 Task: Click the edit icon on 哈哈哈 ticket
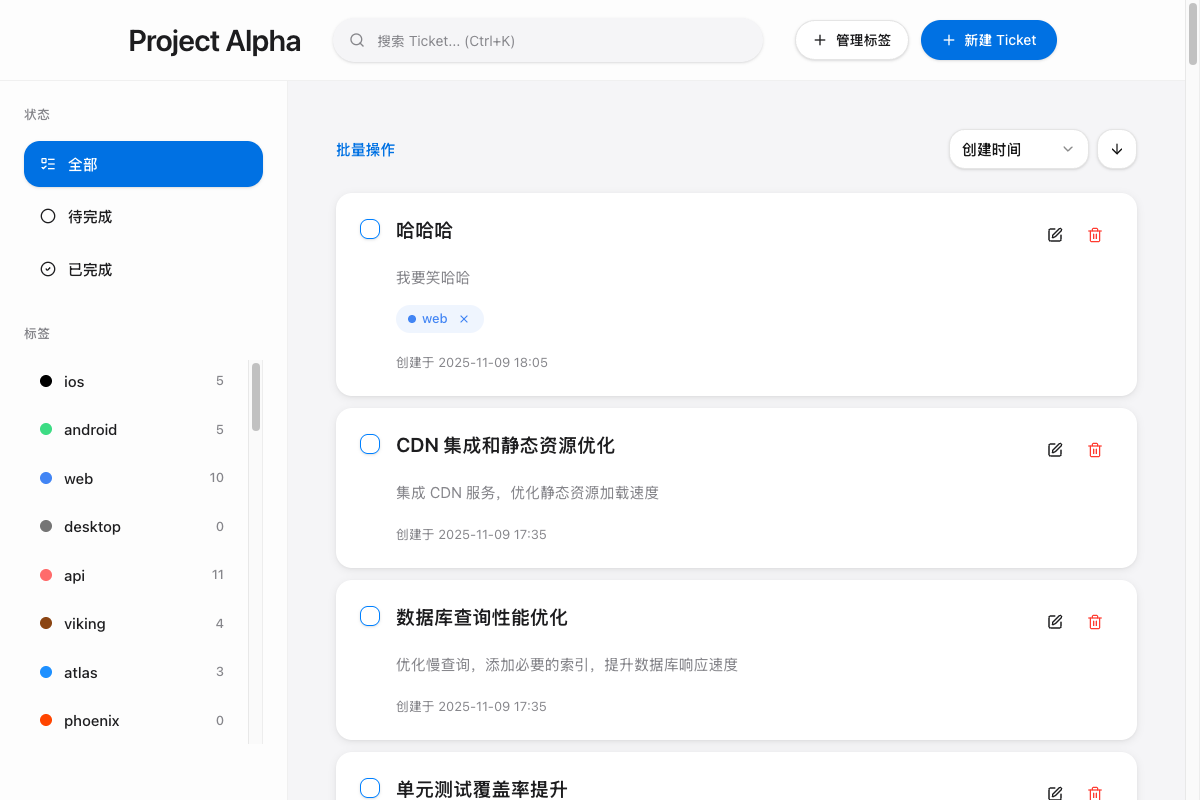point(1055,235)
